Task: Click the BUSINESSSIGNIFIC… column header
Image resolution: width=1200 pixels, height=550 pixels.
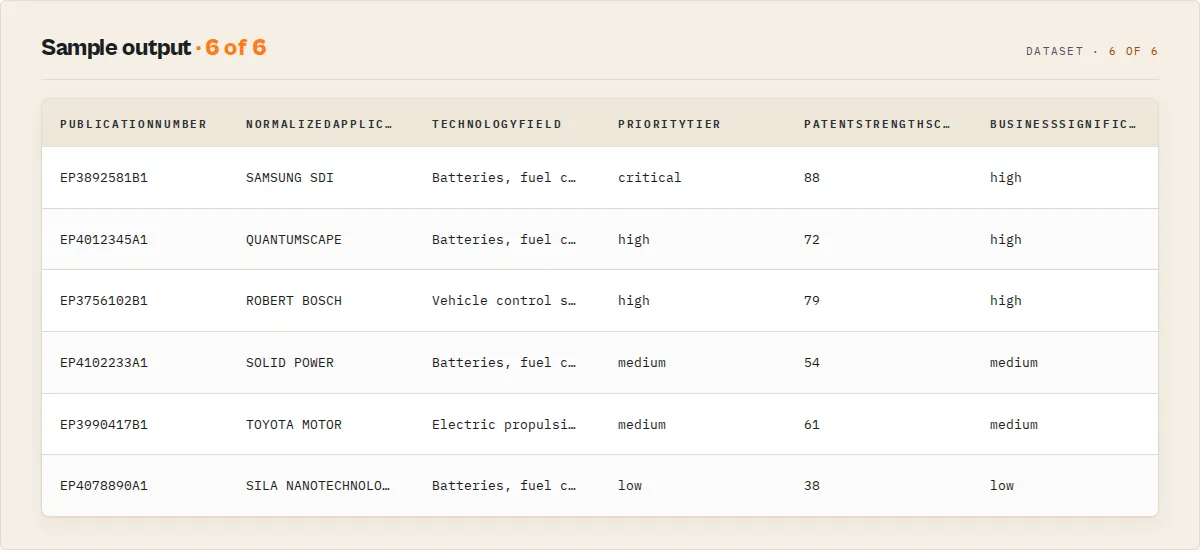Action: [x=1063, y=125]
